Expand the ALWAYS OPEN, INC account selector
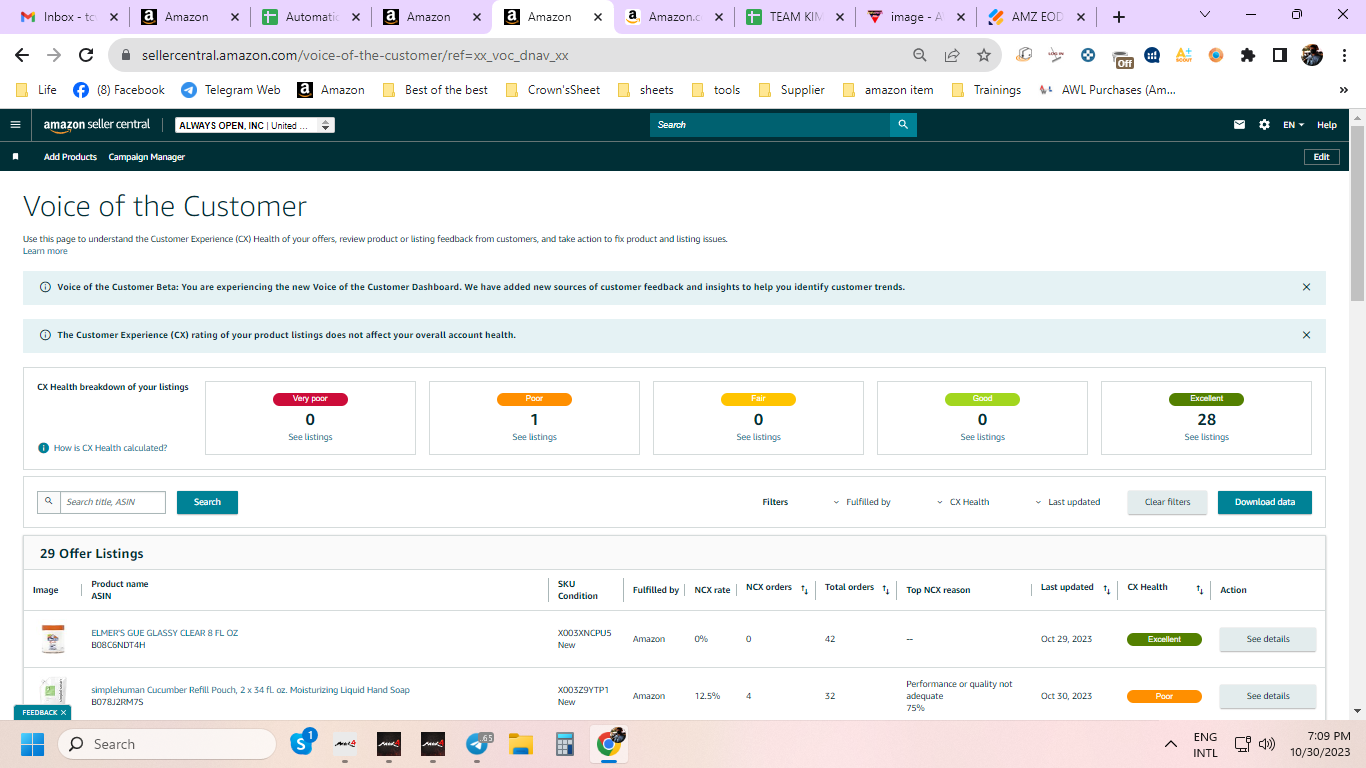1366x768 pixels. coord(255,125)
